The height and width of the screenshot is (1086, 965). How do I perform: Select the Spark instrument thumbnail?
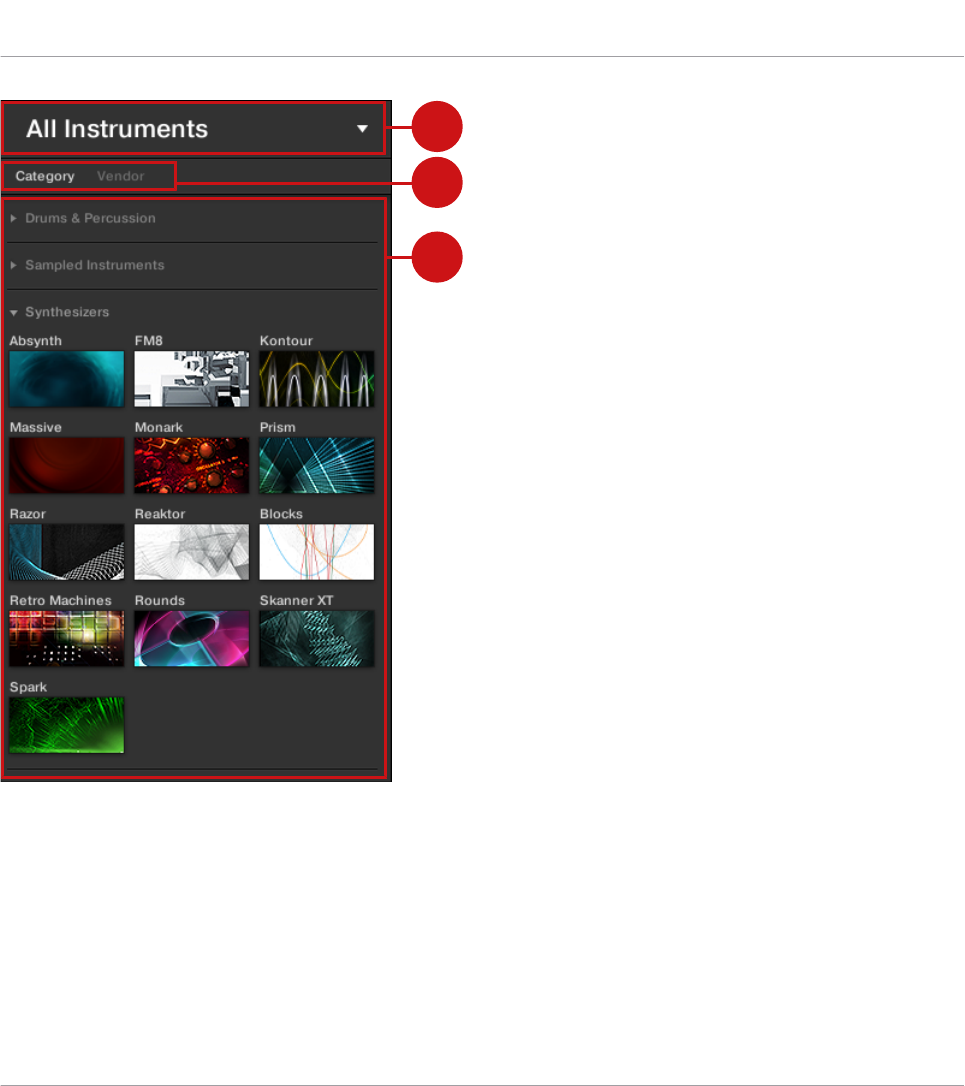click(67, 725)
